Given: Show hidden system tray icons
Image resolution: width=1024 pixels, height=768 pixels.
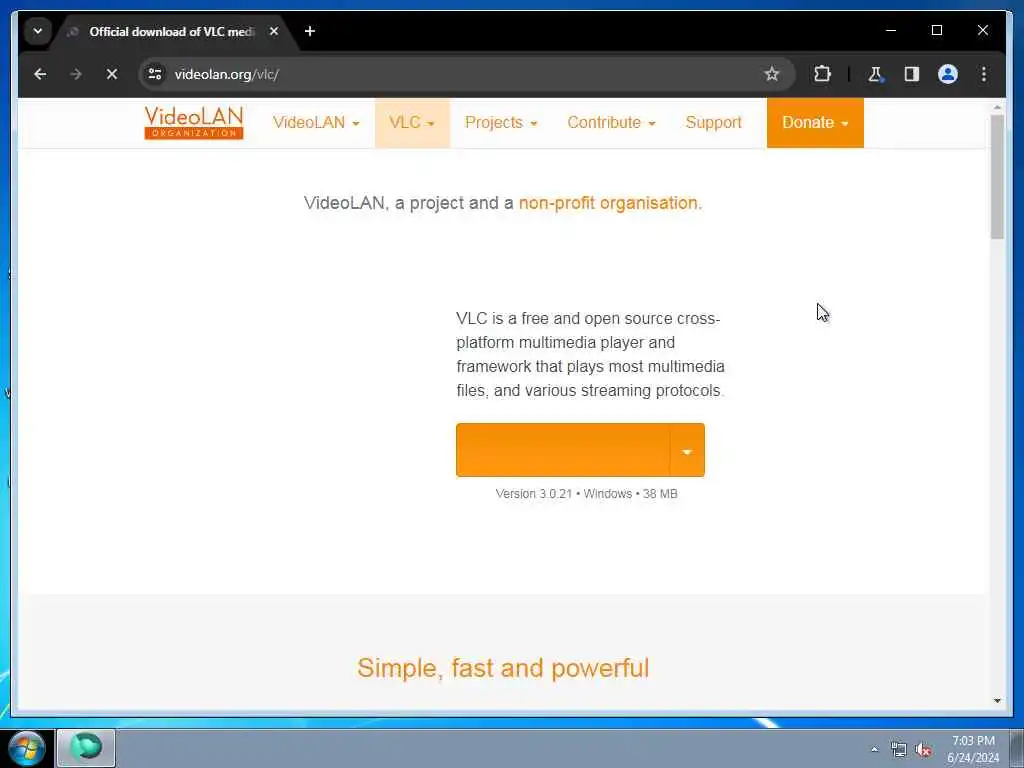Looking at the screenshot, I should (x=874, y=749).
